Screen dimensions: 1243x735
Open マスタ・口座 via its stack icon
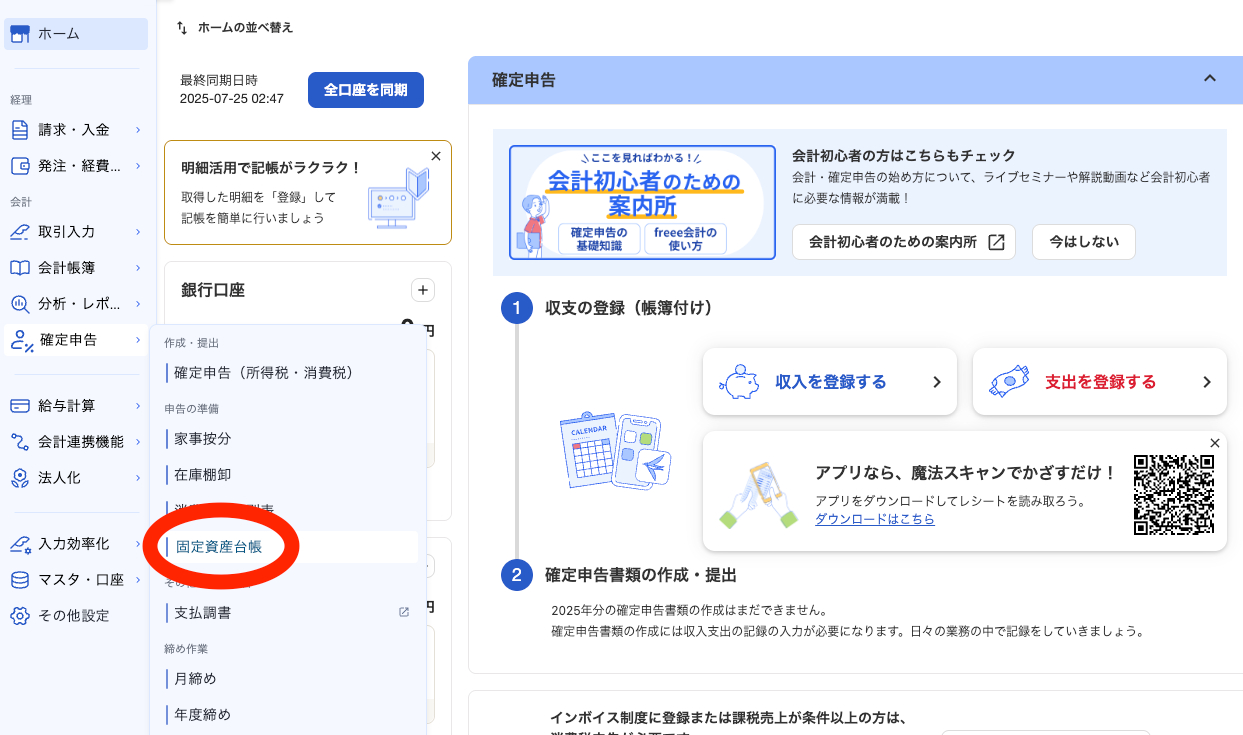pos(19,579)
